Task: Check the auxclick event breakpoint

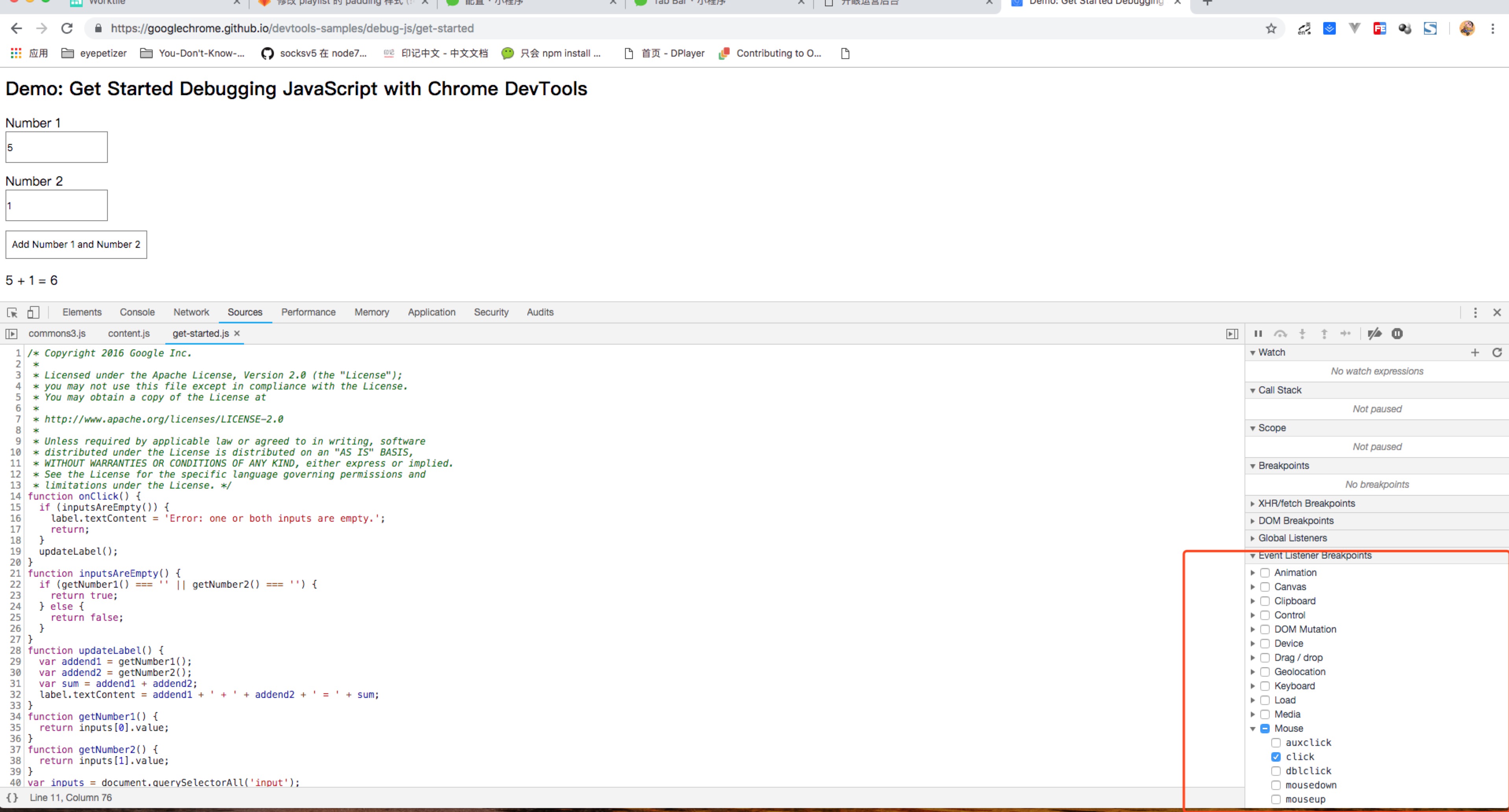Action: click(x=1276, y=742)
